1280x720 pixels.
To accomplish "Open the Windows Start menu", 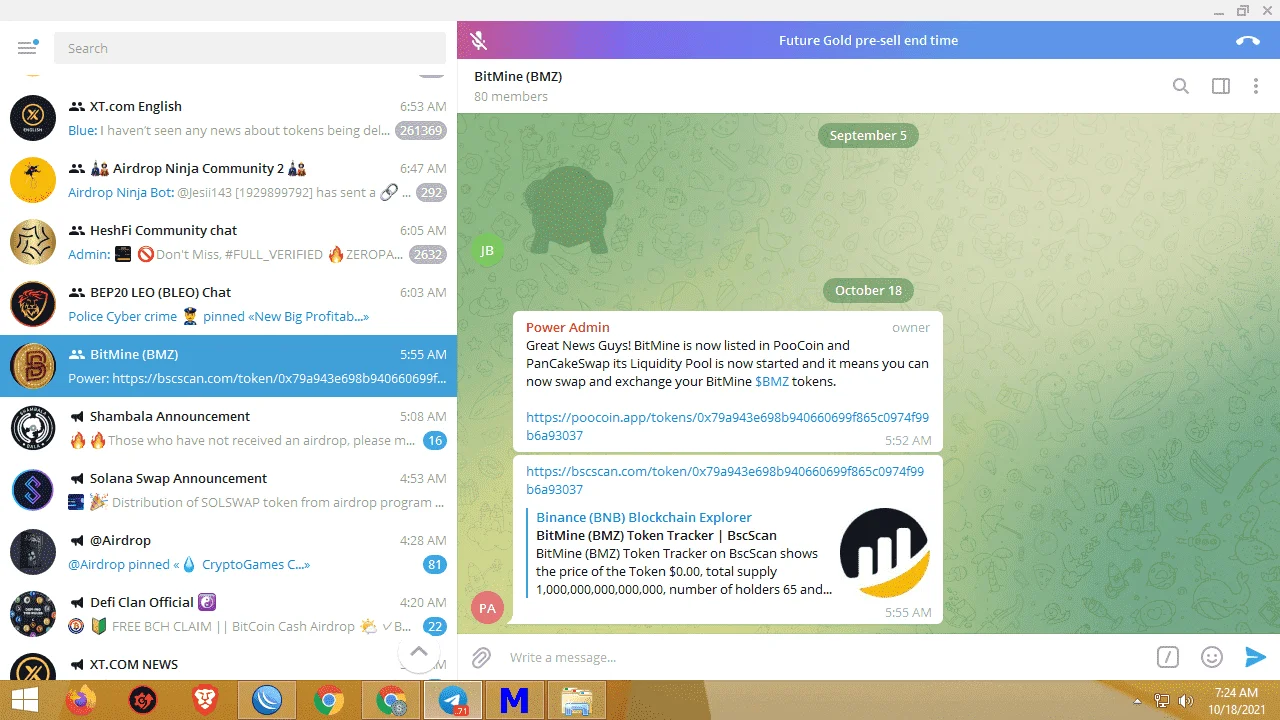I will click(x=24, y=700).
